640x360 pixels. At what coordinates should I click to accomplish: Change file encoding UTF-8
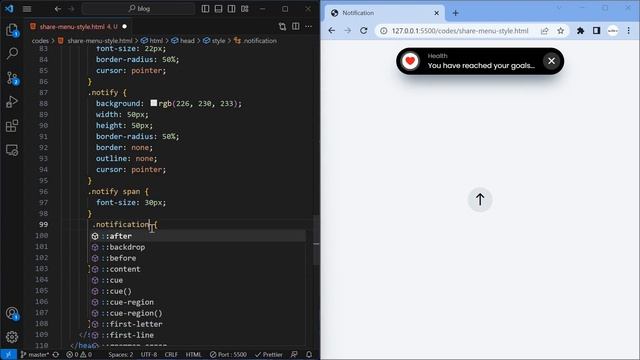149,354
